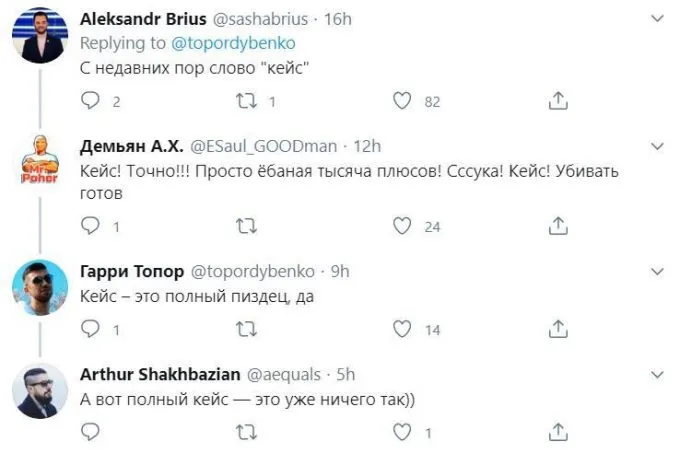Image resolution: width=680 pixels, height=453 pixels.
Task: Reply to Демьян А.Х.'s tweet
Action: pyautogui.click(x=91, y=227)
